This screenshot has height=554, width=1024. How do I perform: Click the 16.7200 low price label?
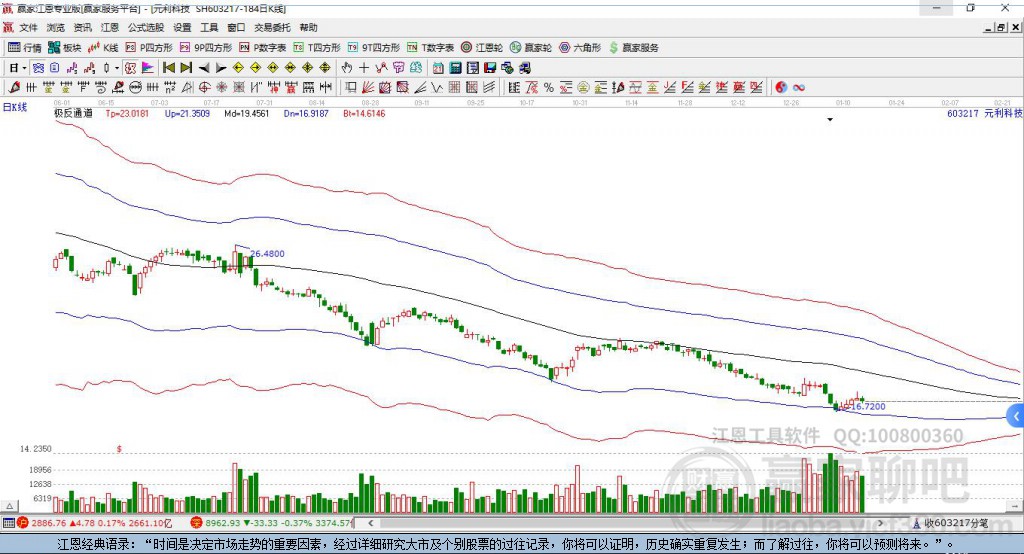point(868,406)
